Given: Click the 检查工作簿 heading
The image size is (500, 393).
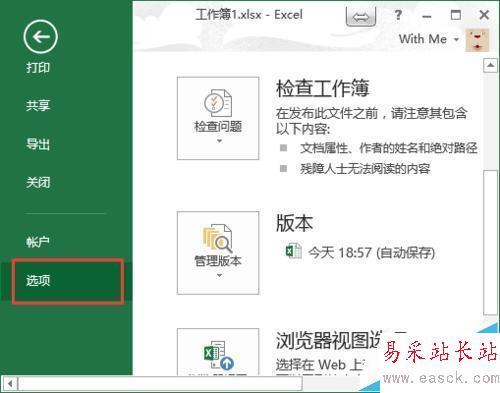Looking at the screenshot, I should pos(323,88).
